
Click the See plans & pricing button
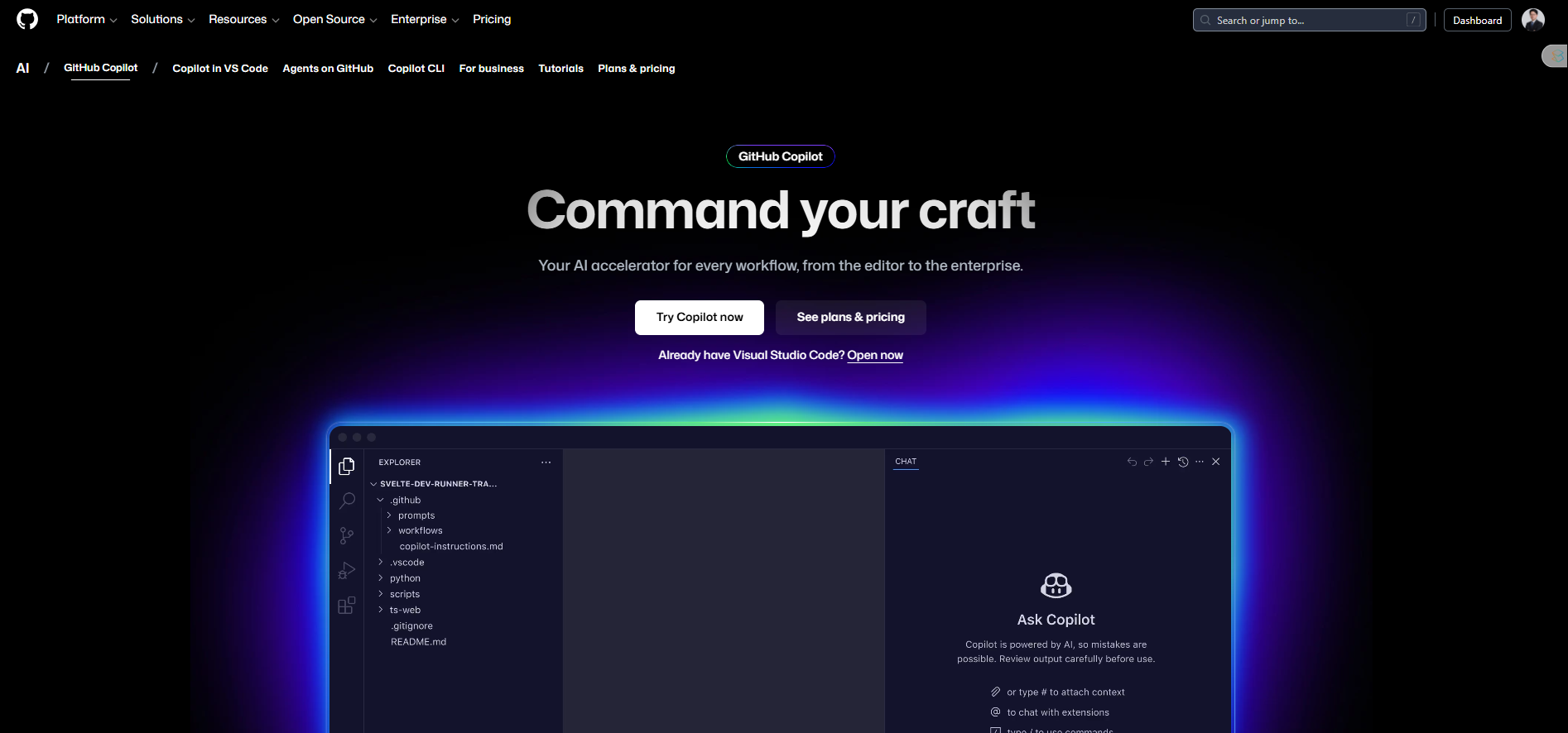click(x=851, y=318)
